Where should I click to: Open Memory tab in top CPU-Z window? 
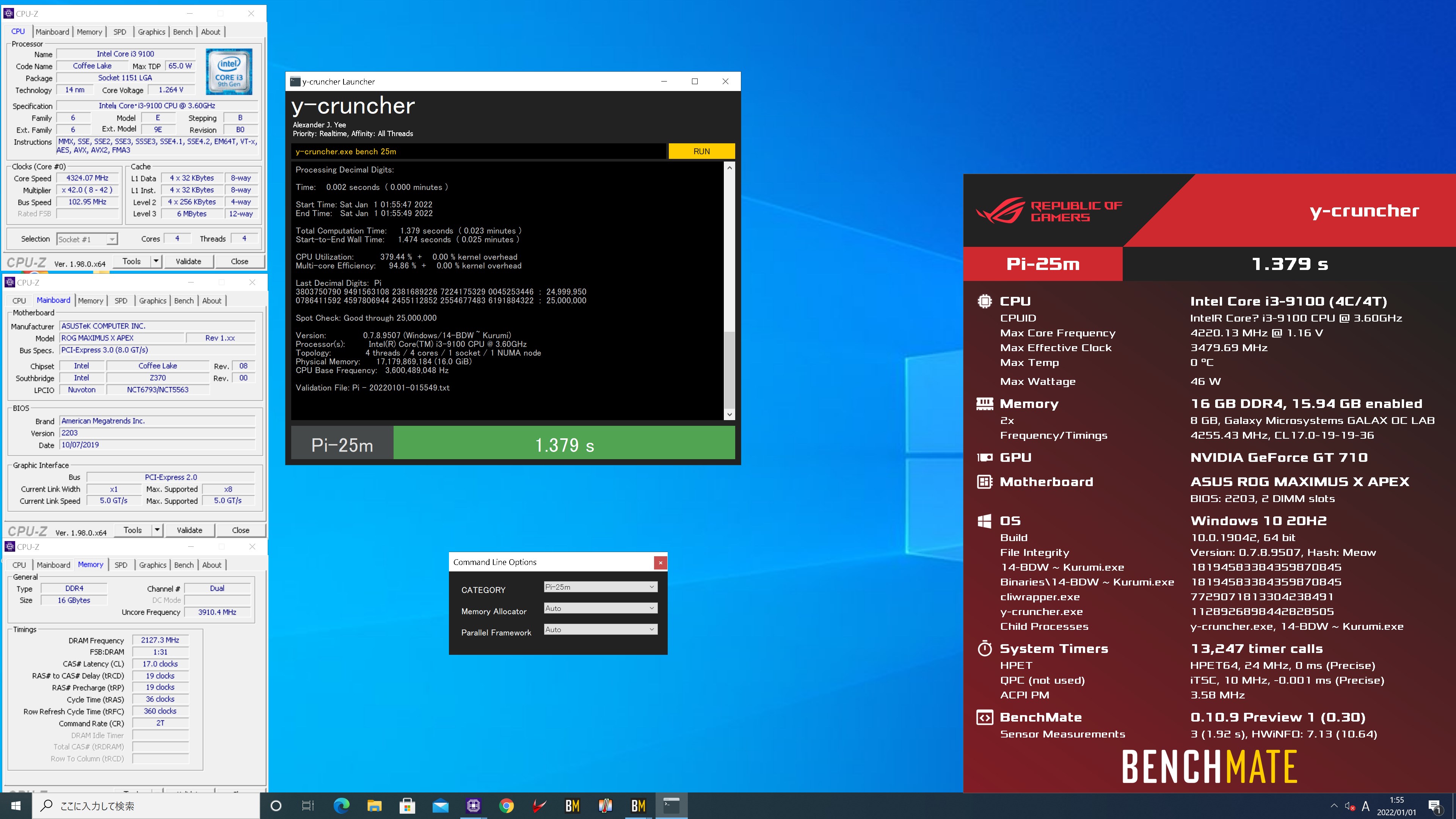pyautogui.click(x=89, y=32)
